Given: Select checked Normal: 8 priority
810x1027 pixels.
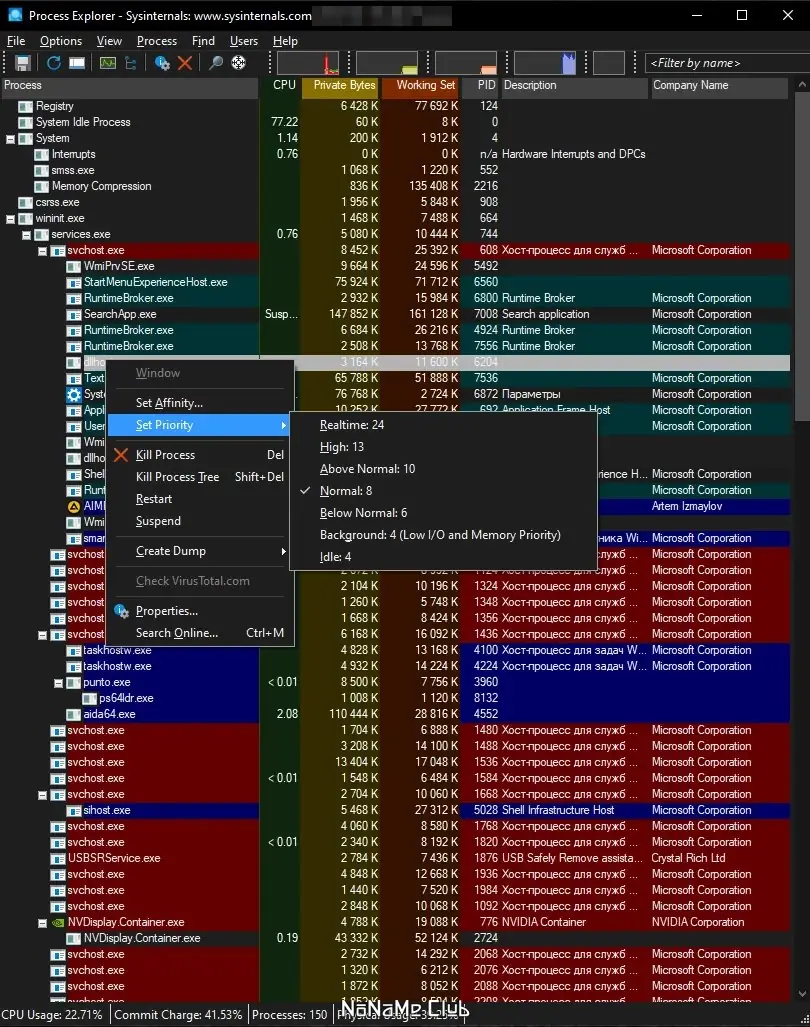Looking at the screenshot, I should tap(443, 491).
